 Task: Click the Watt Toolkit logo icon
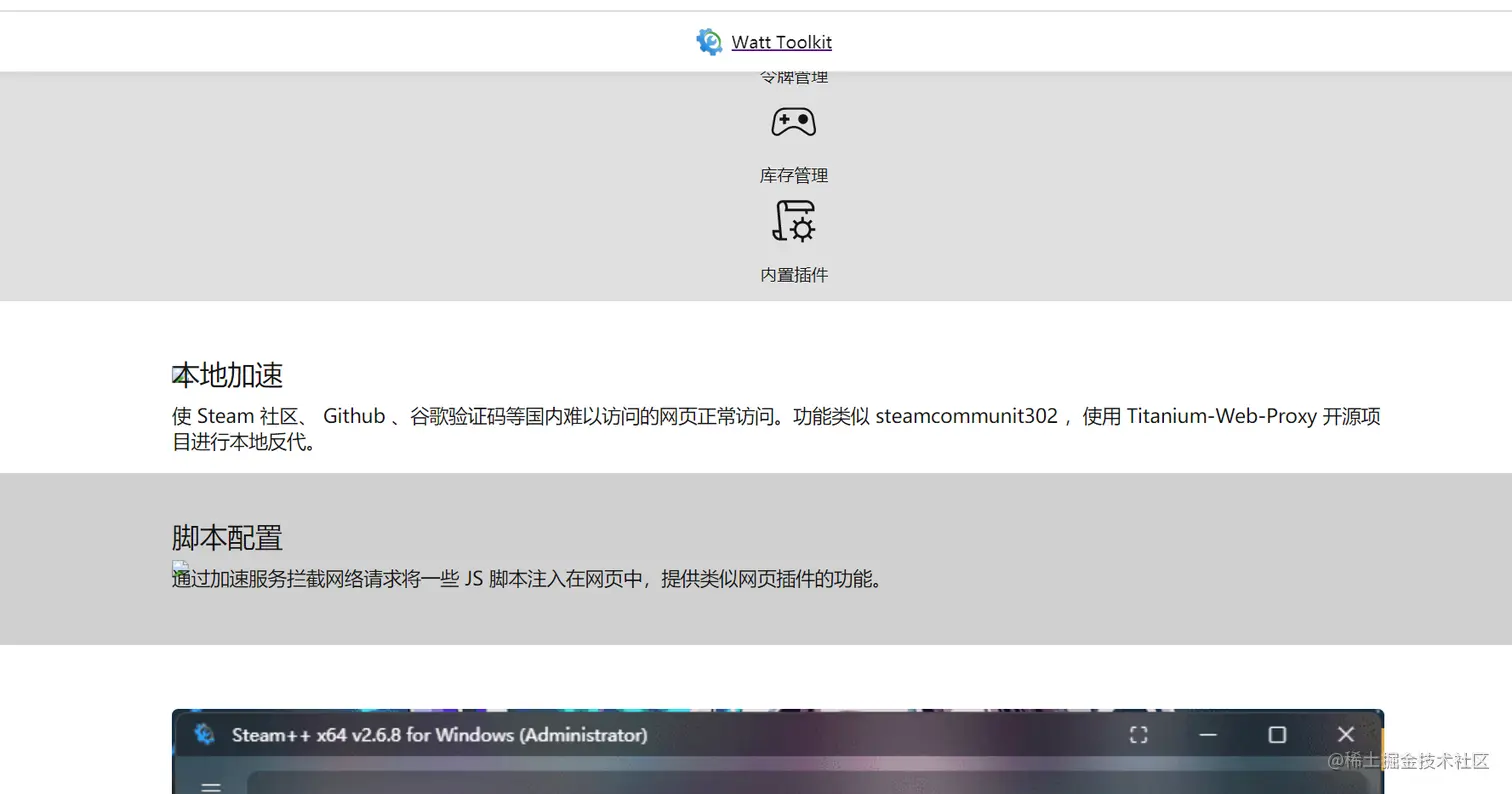pos(709,41)
